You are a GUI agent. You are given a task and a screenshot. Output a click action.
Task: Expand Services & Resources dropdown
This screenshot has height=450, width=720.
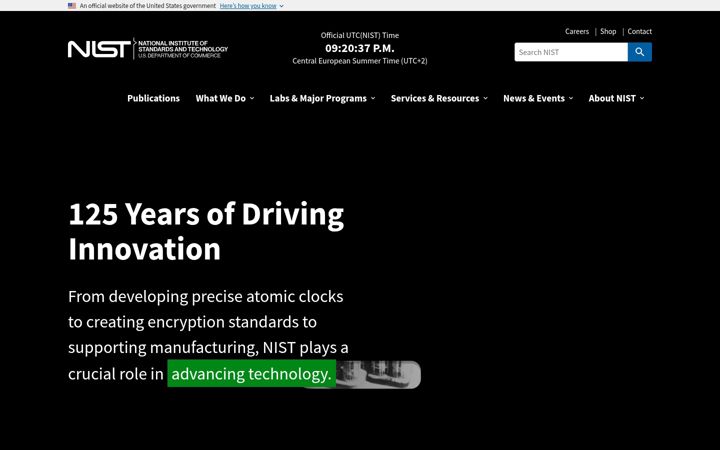tap(439, 98)
